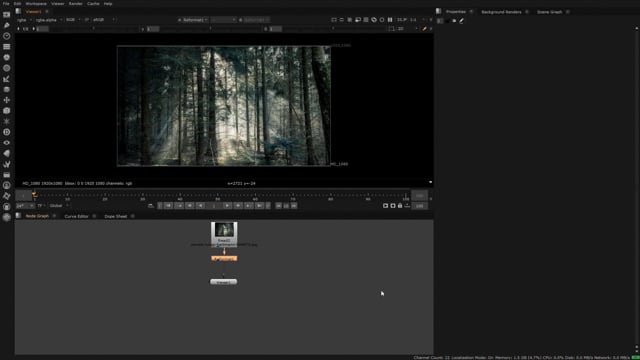Open the ToolSets toolbar menu

tap(7, 164)
